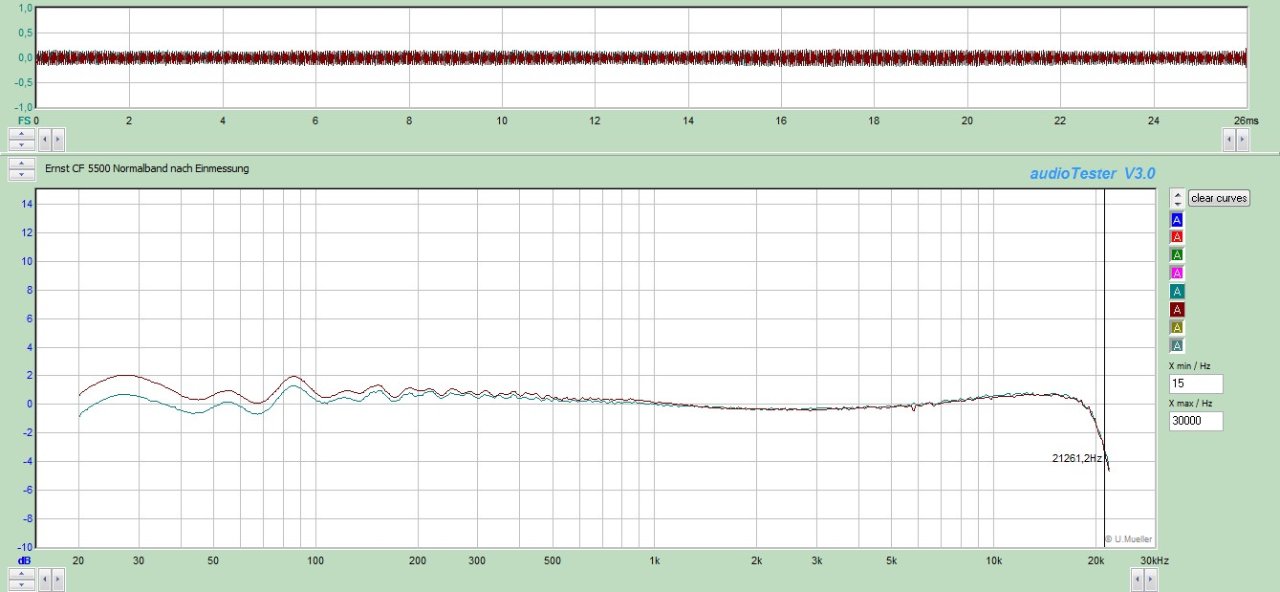Click the audioTester V3.0 title text
1280x592 pixels.
tap(1092, 174)
